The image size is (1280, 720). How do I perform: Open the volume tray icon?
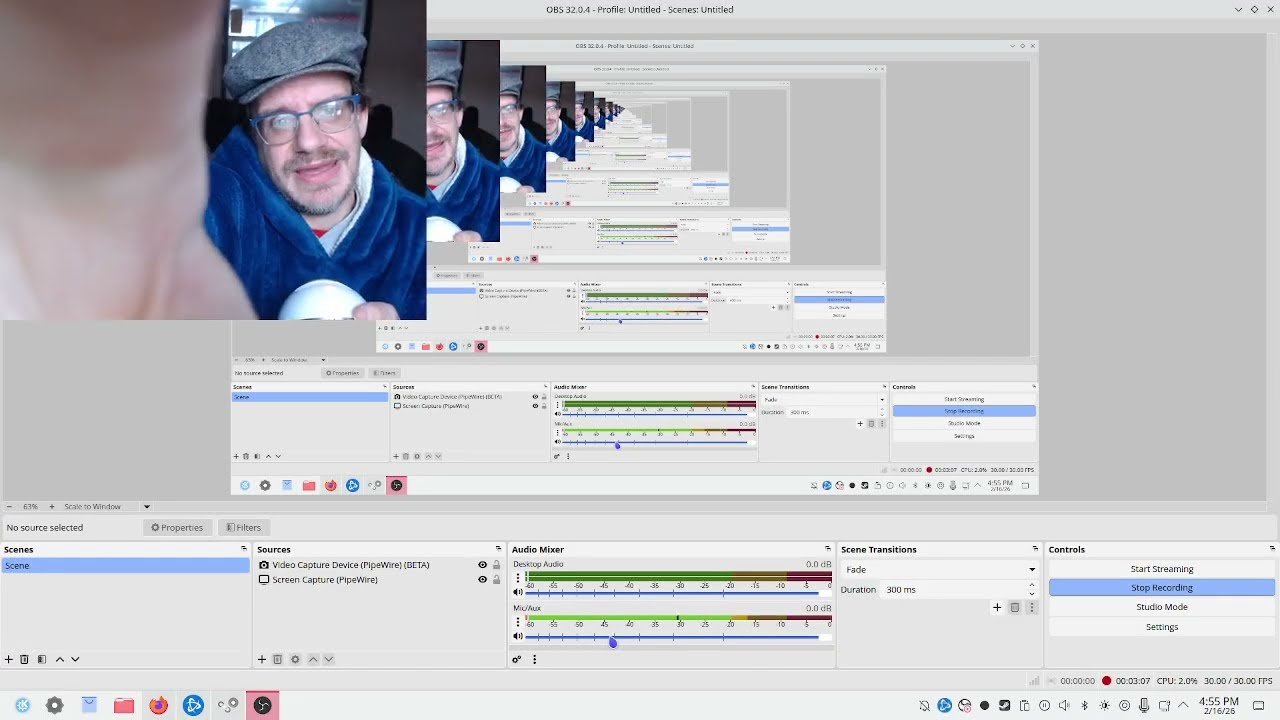[1064, 705]
